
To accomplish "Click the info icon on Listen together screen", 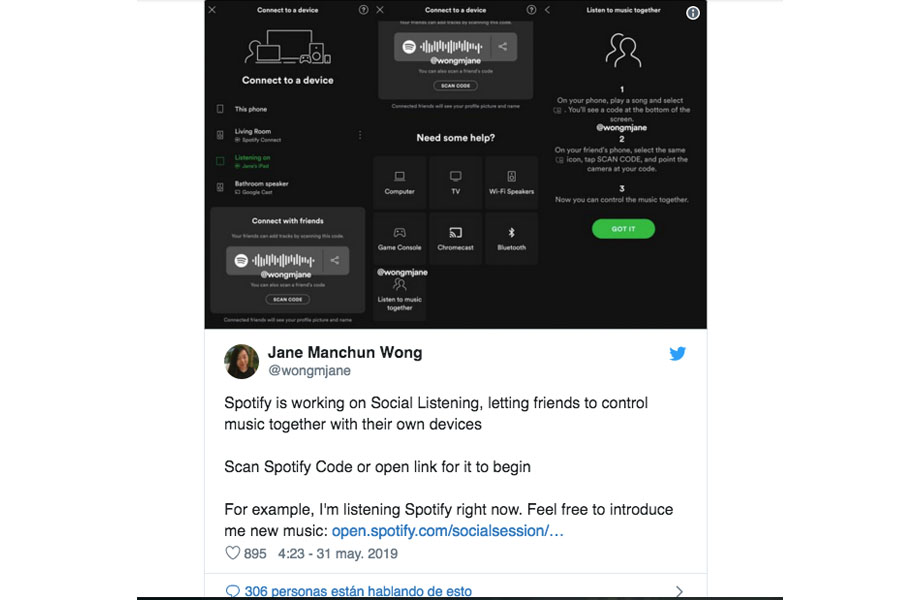I will 693,13.
